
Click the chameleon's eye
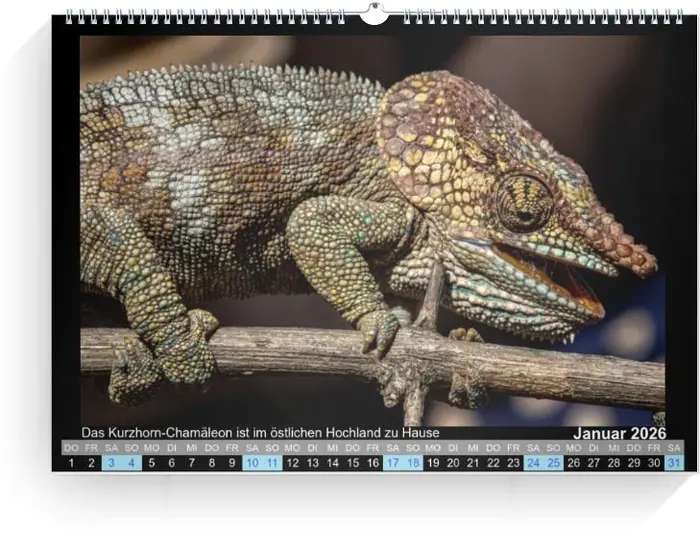coord(524,201)
